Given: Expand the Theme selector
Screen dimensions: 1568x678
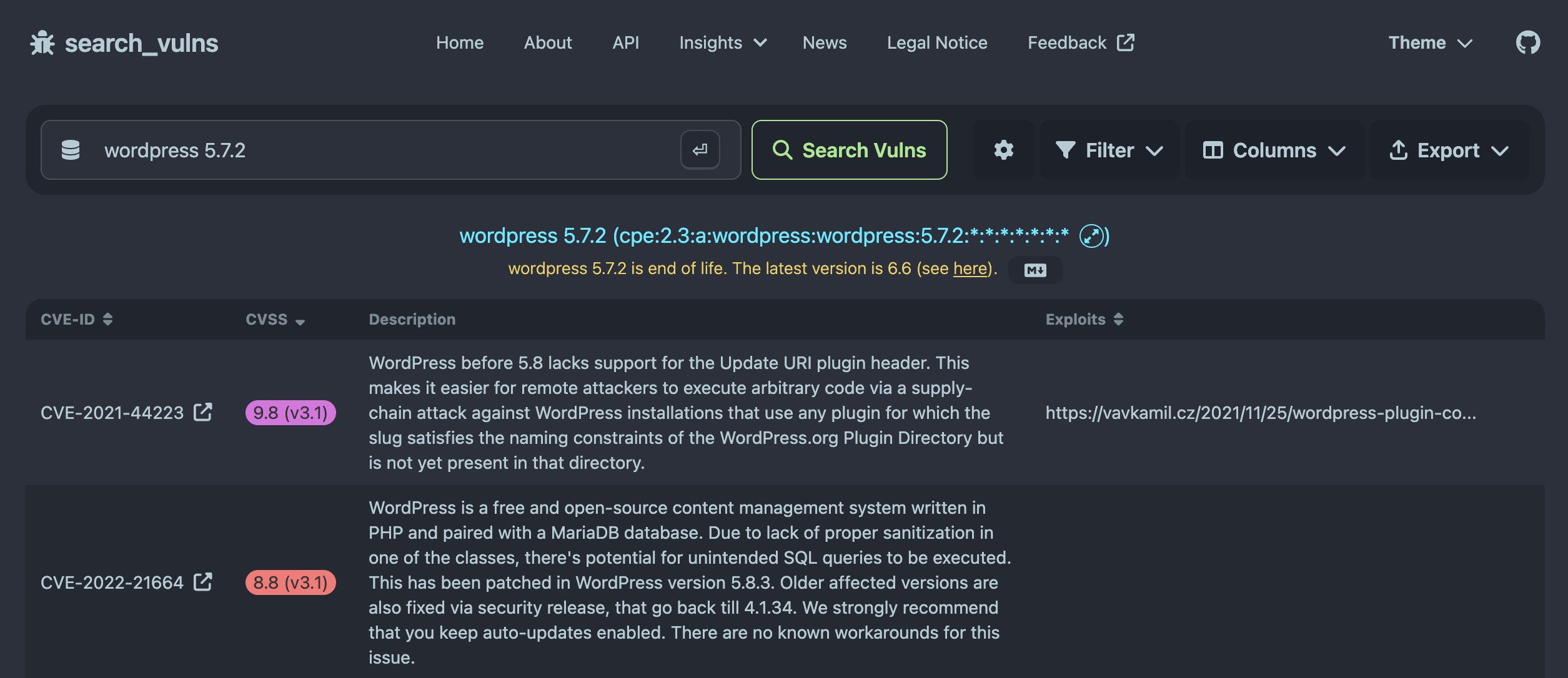Looking at the screenshot, I should coord(1431,42).
